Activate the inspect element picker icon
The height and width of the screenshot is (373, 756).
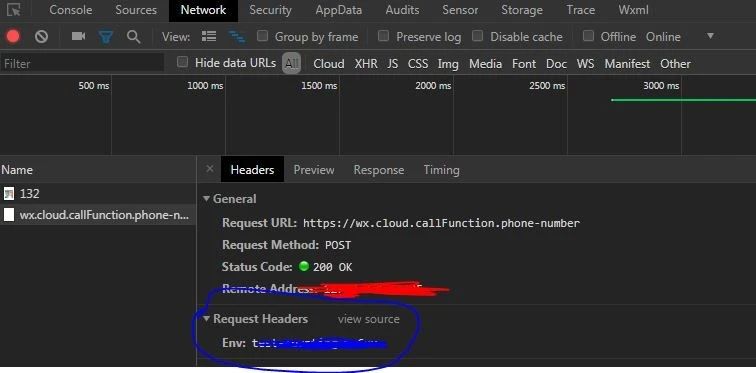click(14, 10)
